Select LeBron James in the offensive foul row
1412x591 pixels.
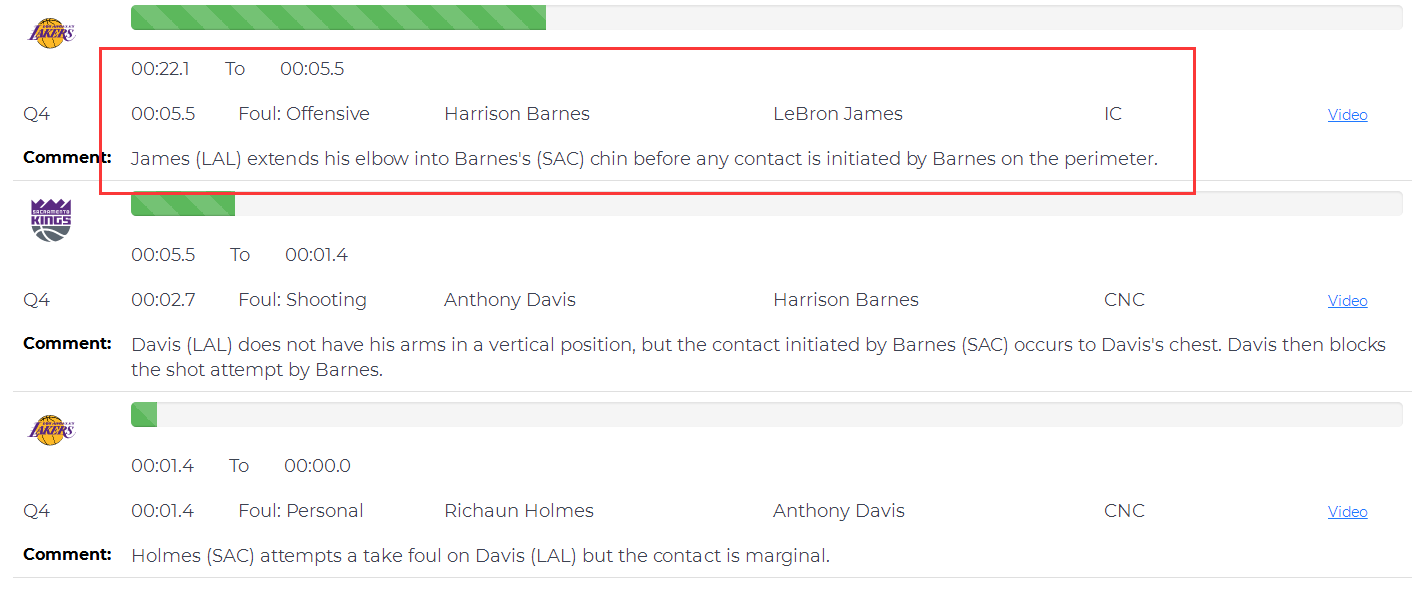837,114
